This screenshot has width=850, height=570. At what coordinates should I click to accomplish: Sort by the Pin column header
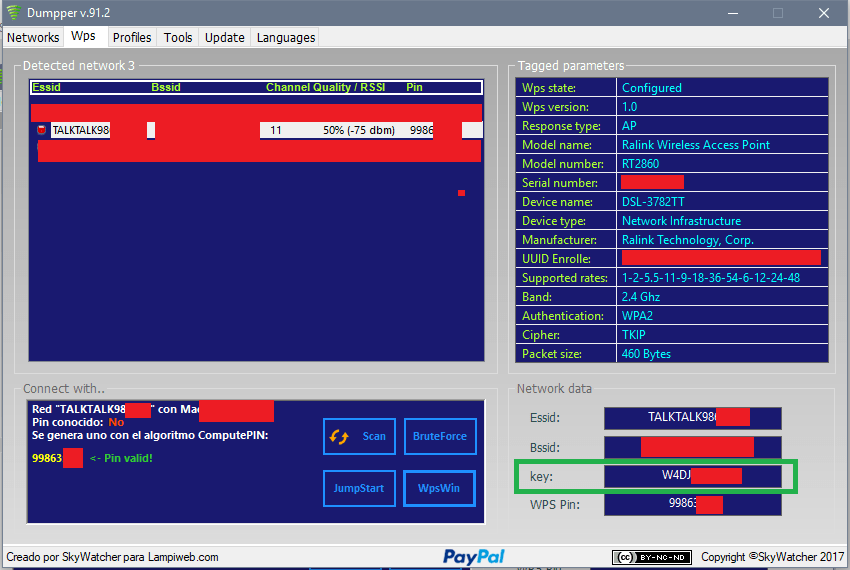(x=414, y=87)
